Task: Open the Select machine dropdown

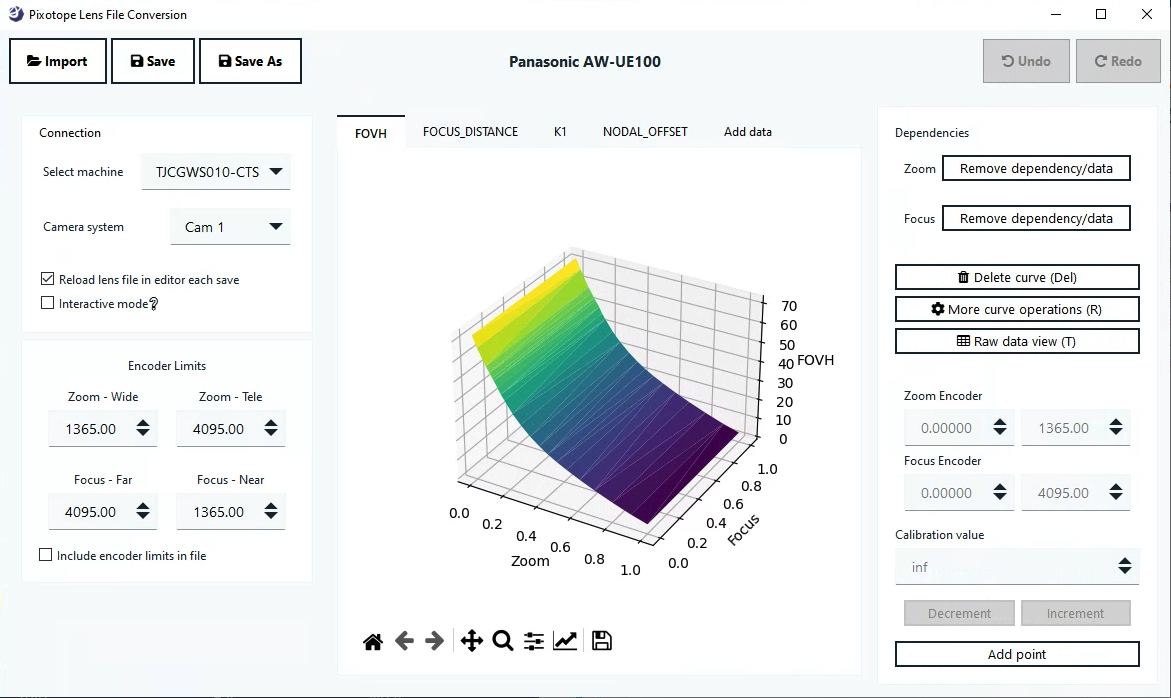Action: 216,172
